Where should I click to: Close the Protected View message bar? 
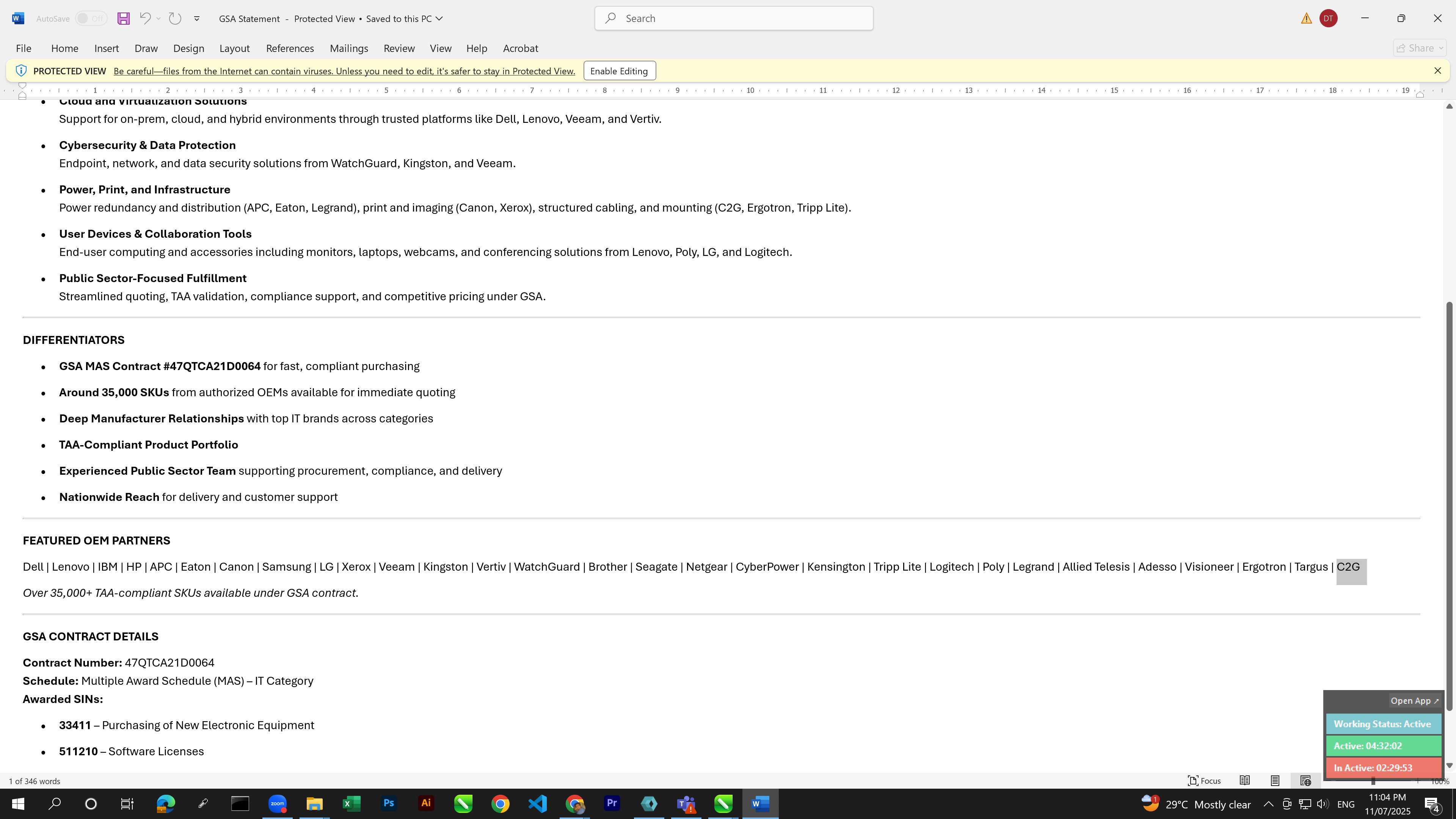(x=1437, y=71)
